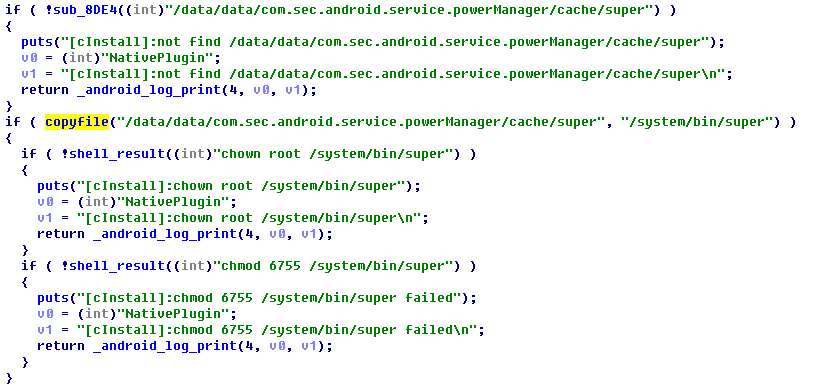
Task: Click puts on the "[cInstall]:not find" line
Action: tap(37, 42)
